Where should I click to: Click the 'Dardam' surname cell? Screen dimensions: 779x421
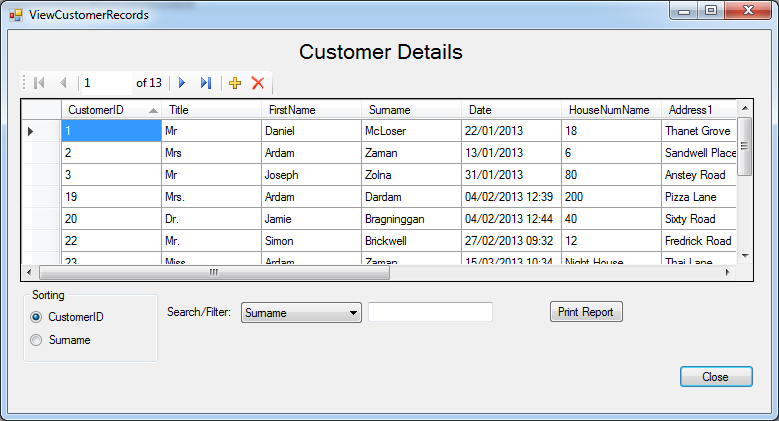coord(411,197)
